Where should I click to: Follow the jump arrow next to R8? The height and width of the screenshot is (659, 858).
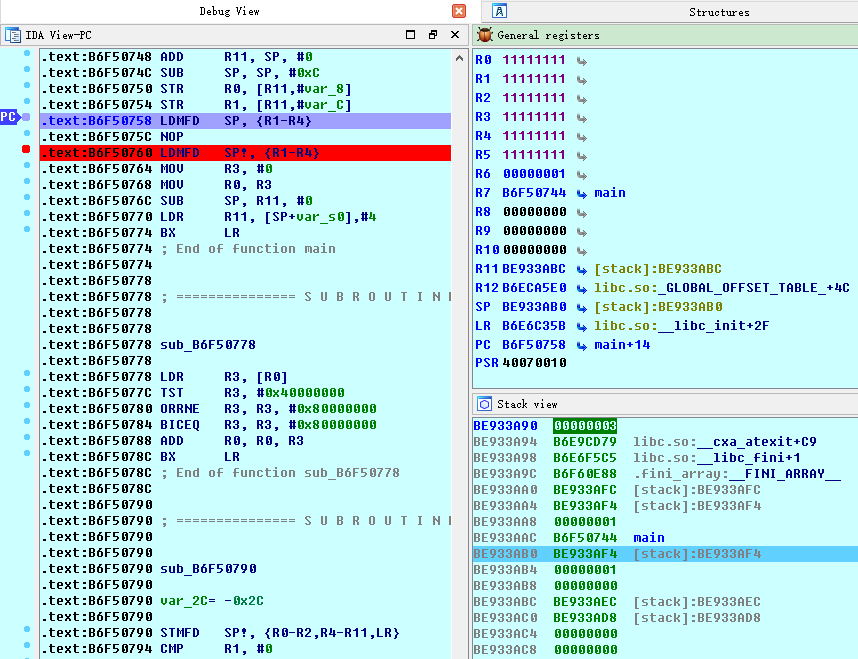click(x=582, y=213)
